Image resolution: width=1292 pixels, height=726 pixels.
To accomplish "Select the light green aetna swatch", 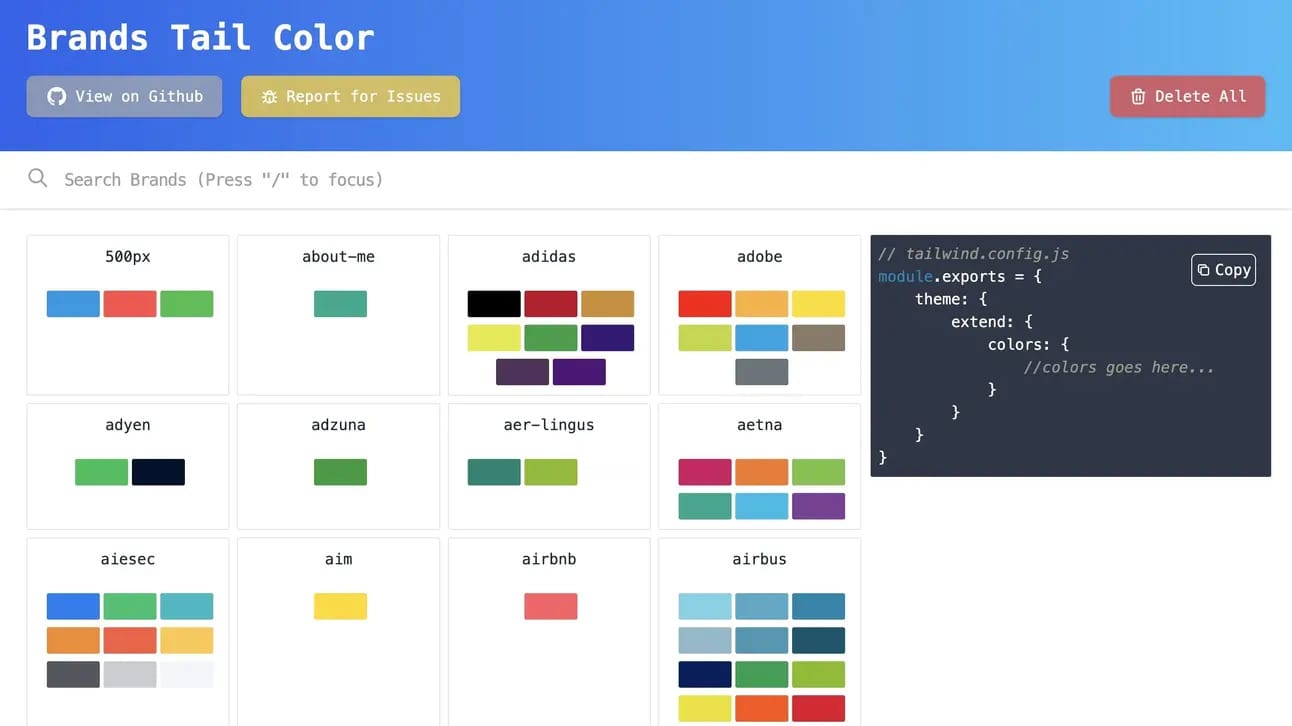I will point(818,472).
